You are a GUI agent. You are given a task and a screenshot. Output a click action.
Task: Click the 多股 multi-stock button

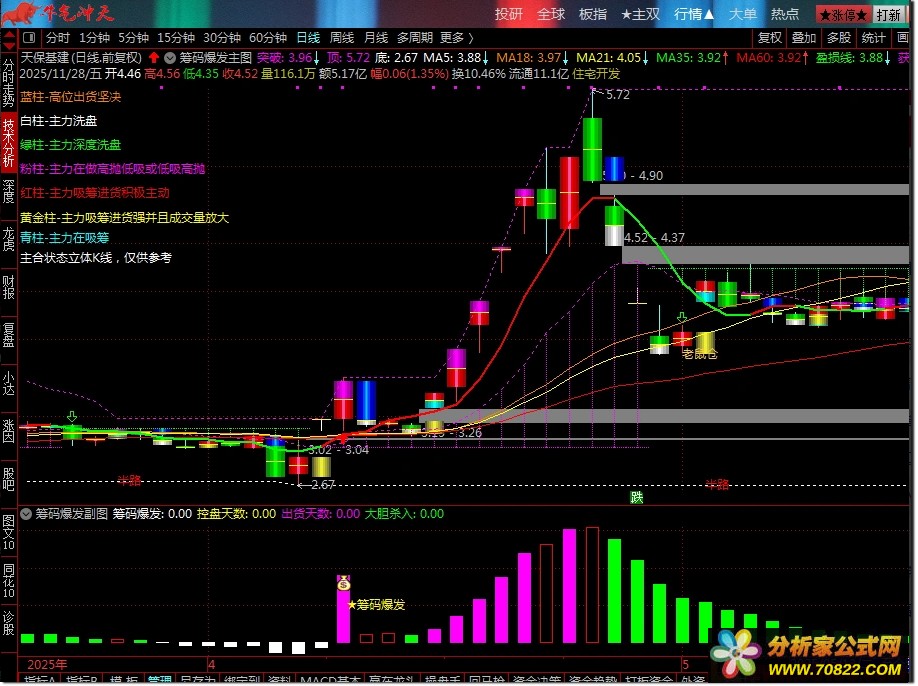(x=838, y=38)
